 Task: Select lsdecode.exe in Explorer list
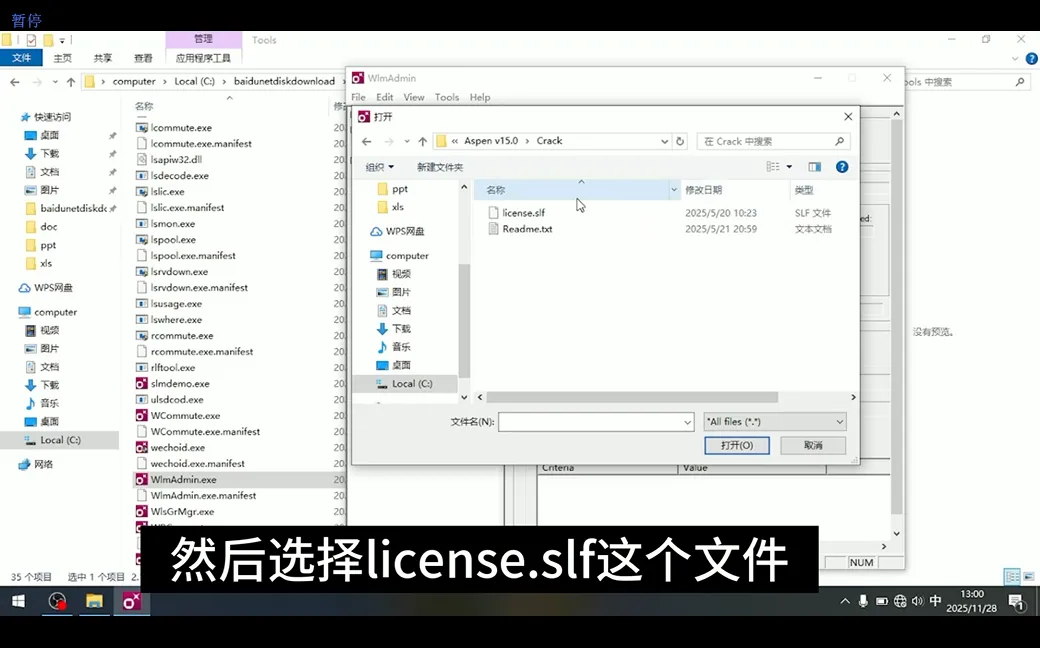pyautogui.click(x=180, y=176)
